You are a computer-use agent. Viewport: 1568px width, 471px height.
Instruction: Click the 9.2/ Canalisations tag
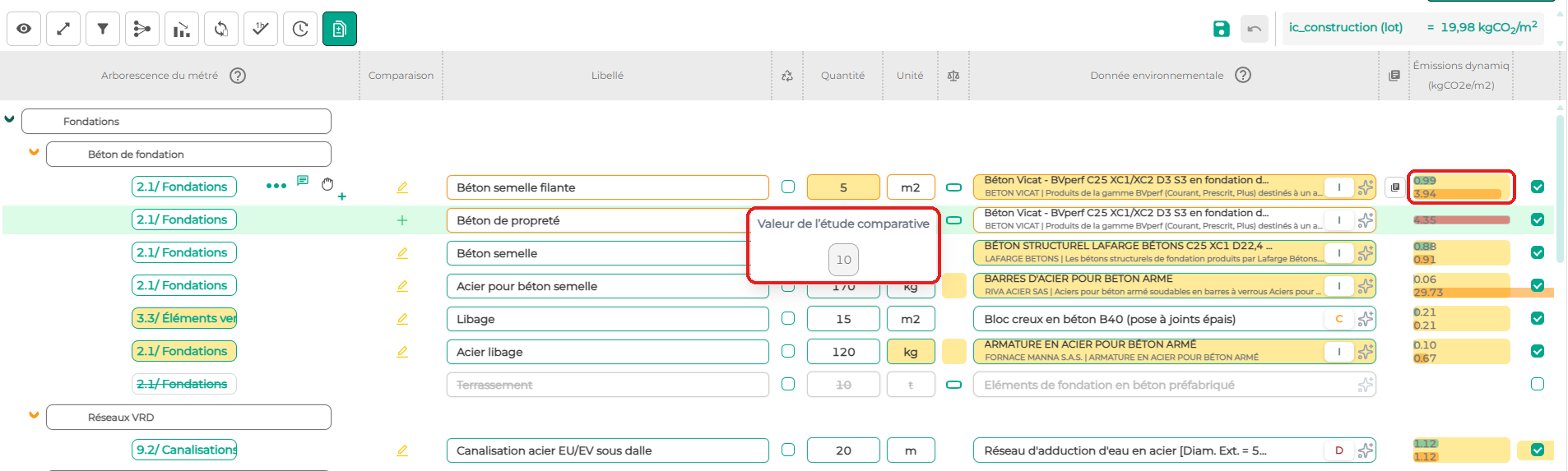coord(184,450)
